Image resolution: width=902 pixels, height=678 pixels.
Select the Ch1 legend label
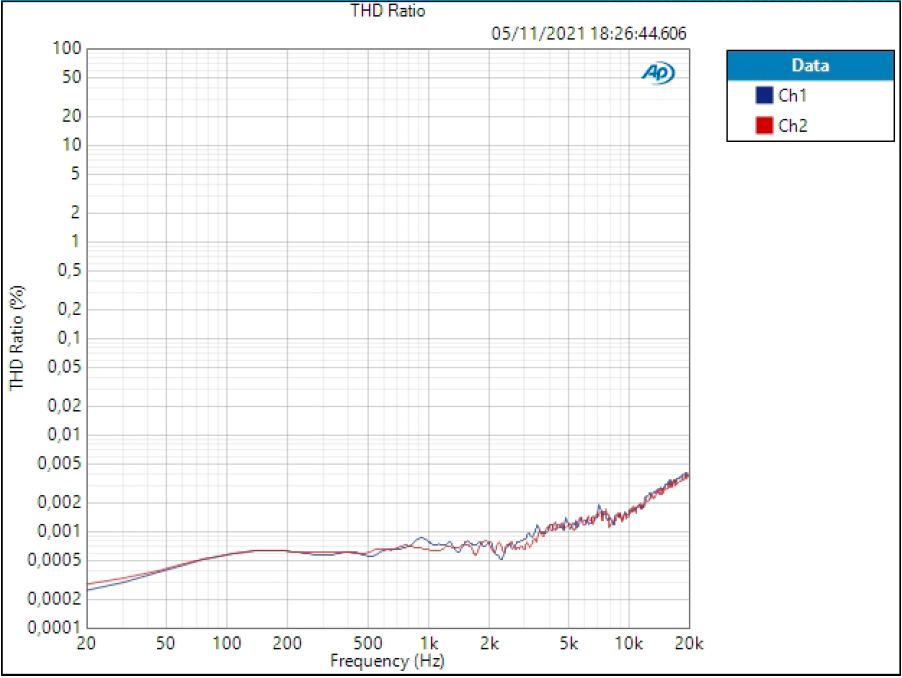(793, 95)
